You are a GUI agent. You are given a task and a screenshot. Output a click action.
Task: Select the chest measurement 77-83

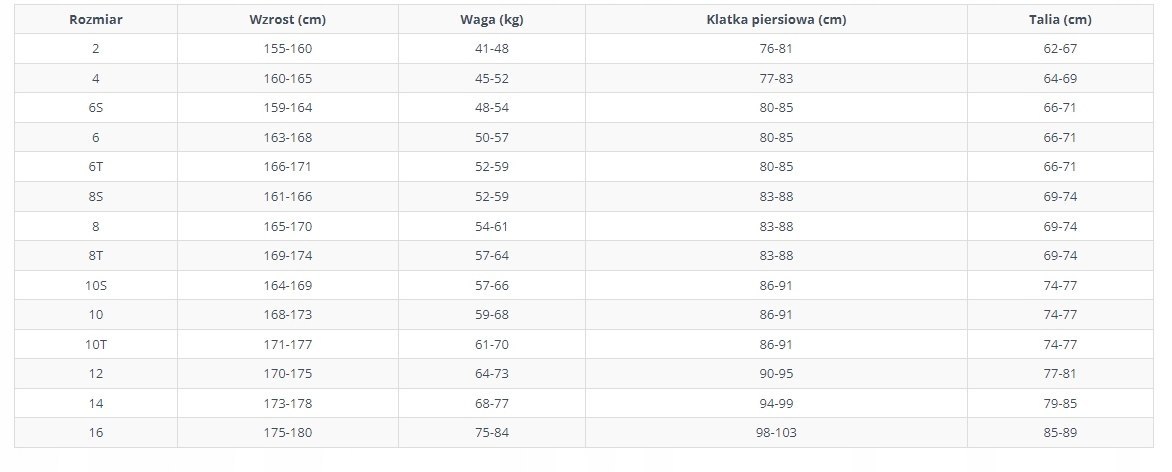tap(776, 79)
